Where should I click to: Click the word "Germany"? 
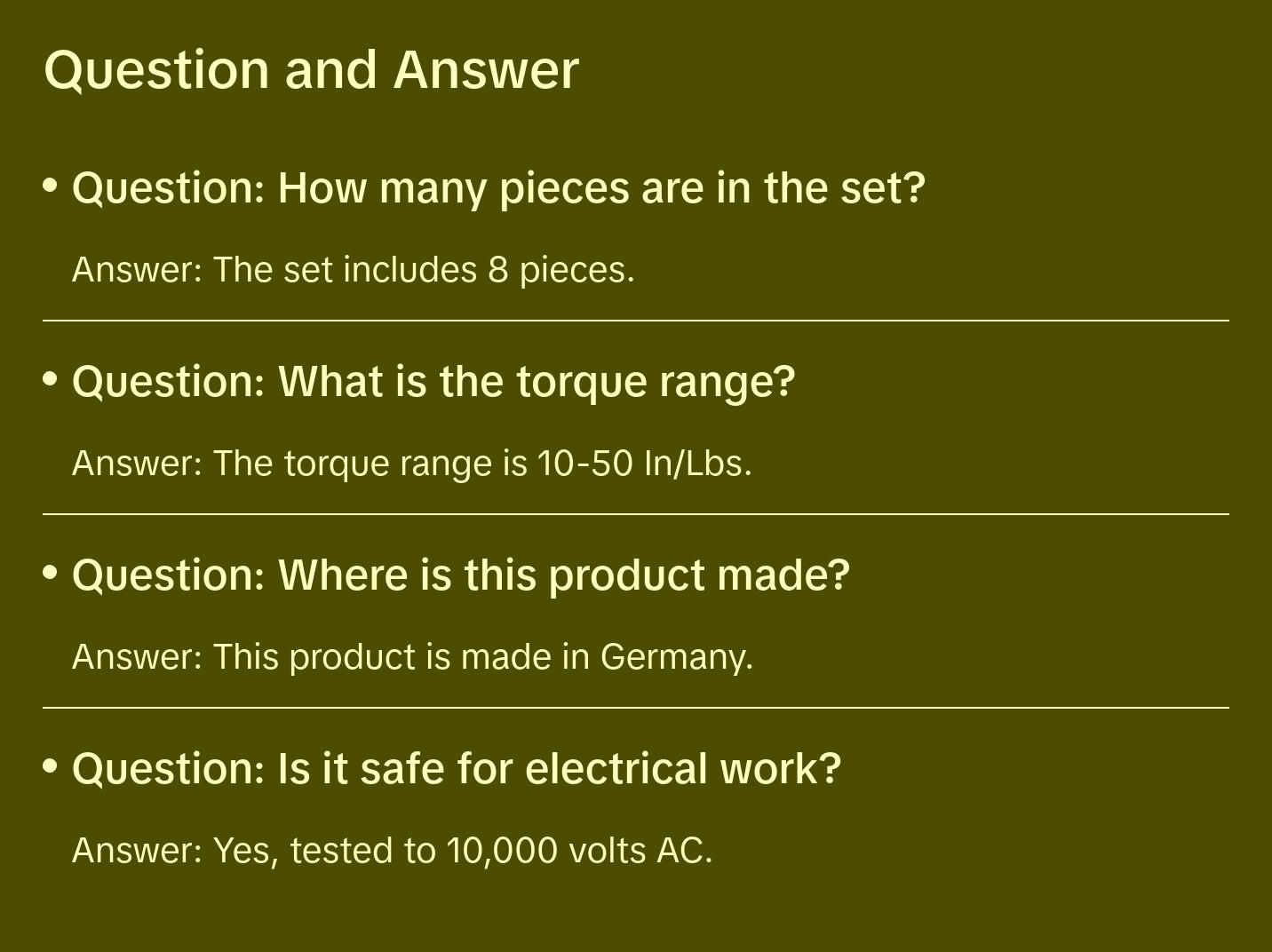(x=674, y=657)
